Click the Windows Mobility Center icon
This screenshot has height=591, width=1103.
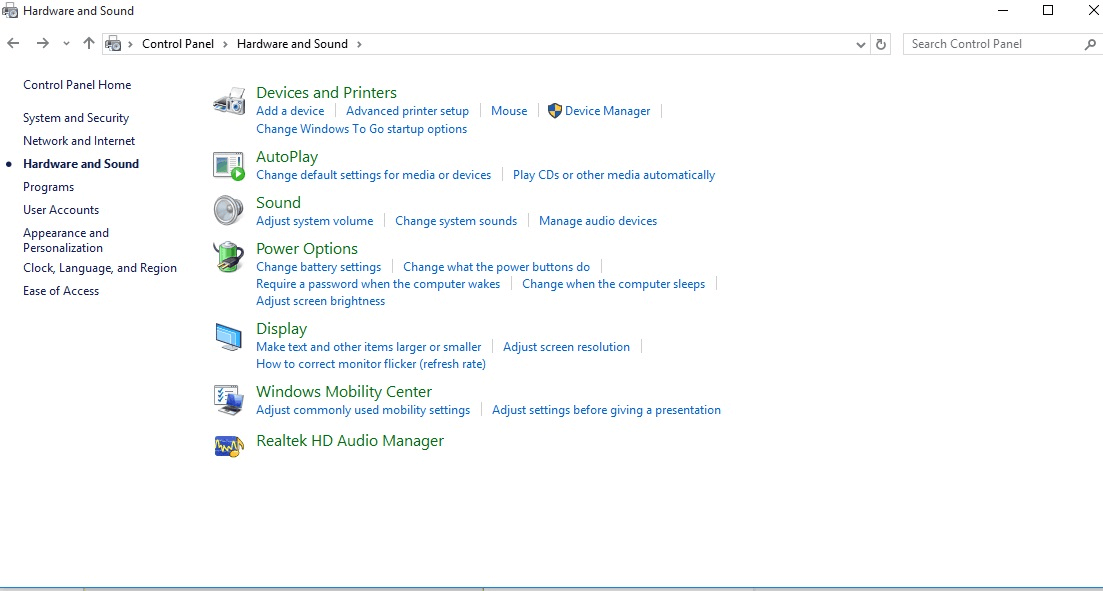229,400
